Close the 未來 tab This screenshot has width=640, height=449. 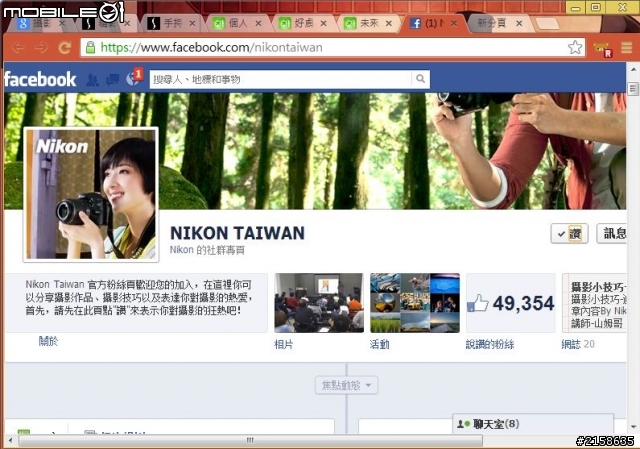coord(389,24)
